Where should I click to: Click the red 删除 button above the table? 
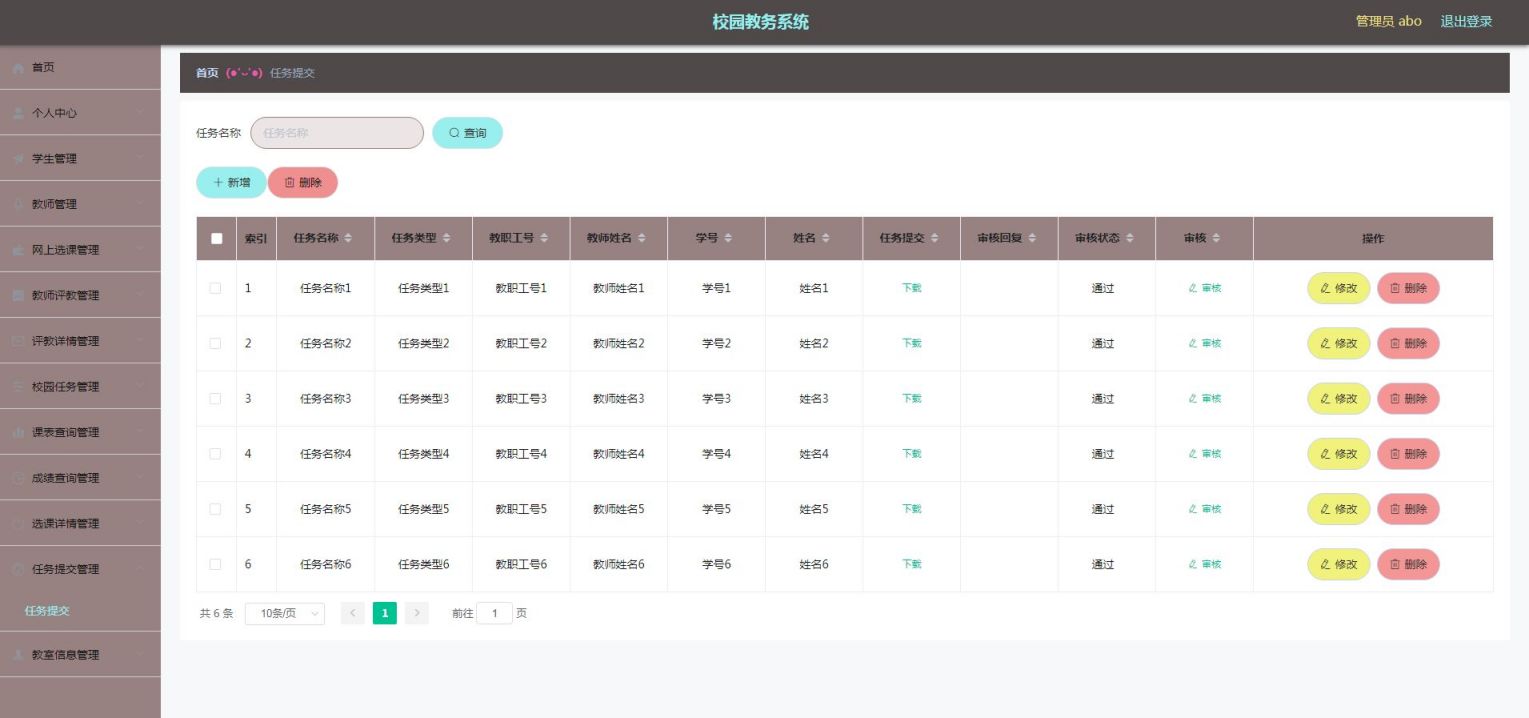[303, 183]
